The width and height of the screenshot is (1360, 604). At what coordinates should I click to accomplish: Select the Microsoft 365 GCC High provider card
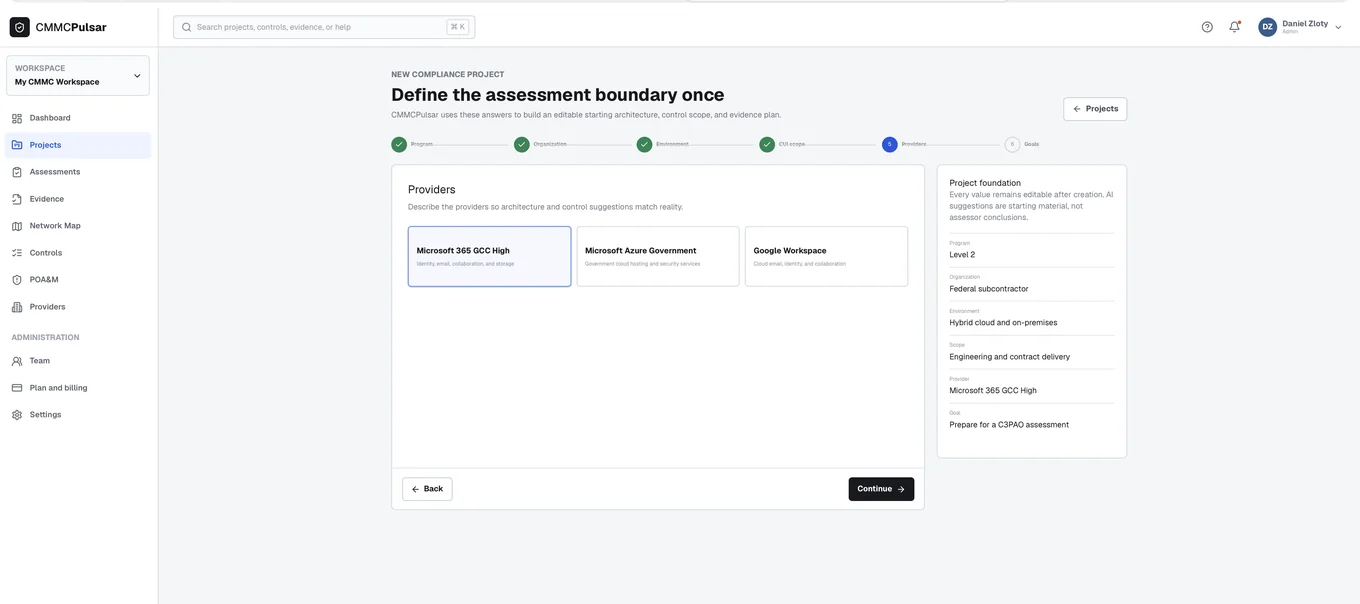click(x=490, y=256)
